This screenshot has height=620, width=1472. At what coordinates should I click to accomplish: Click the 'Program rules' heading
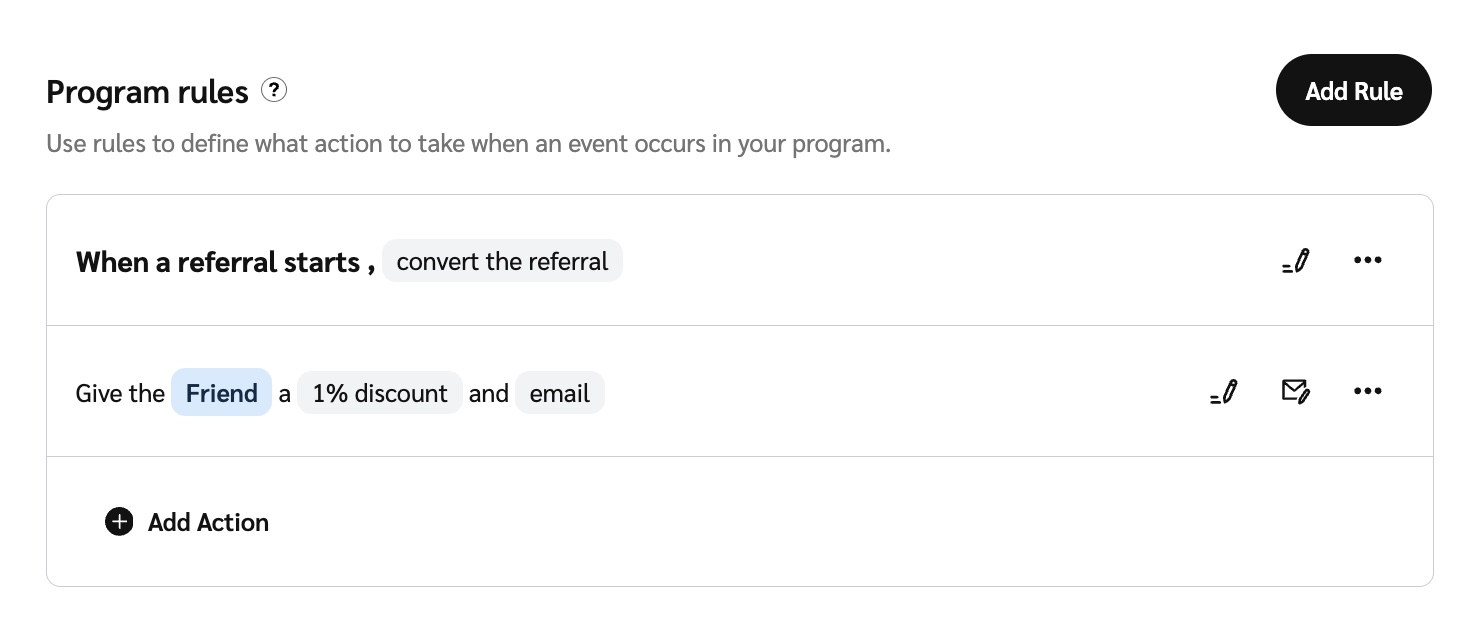tap(147, 92)
